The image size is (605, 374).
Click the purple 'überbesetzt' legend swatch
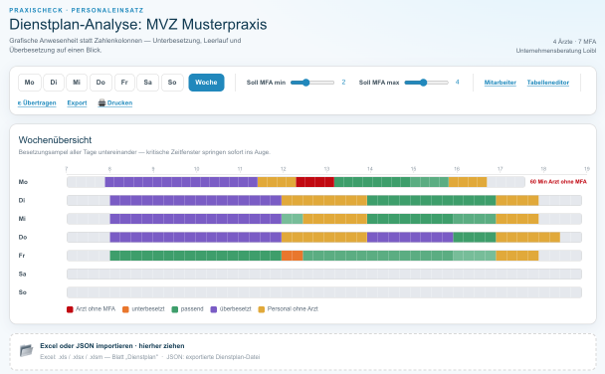point(213,309)
